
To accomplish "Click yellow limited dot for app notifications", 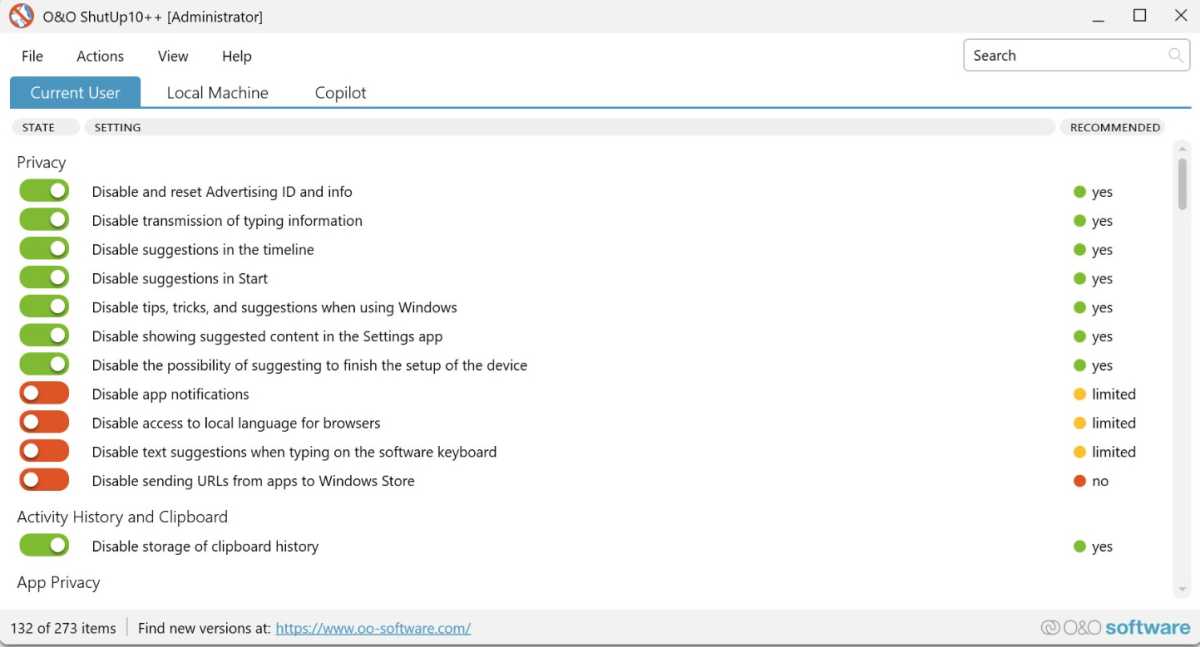I will pos(1079,394).
